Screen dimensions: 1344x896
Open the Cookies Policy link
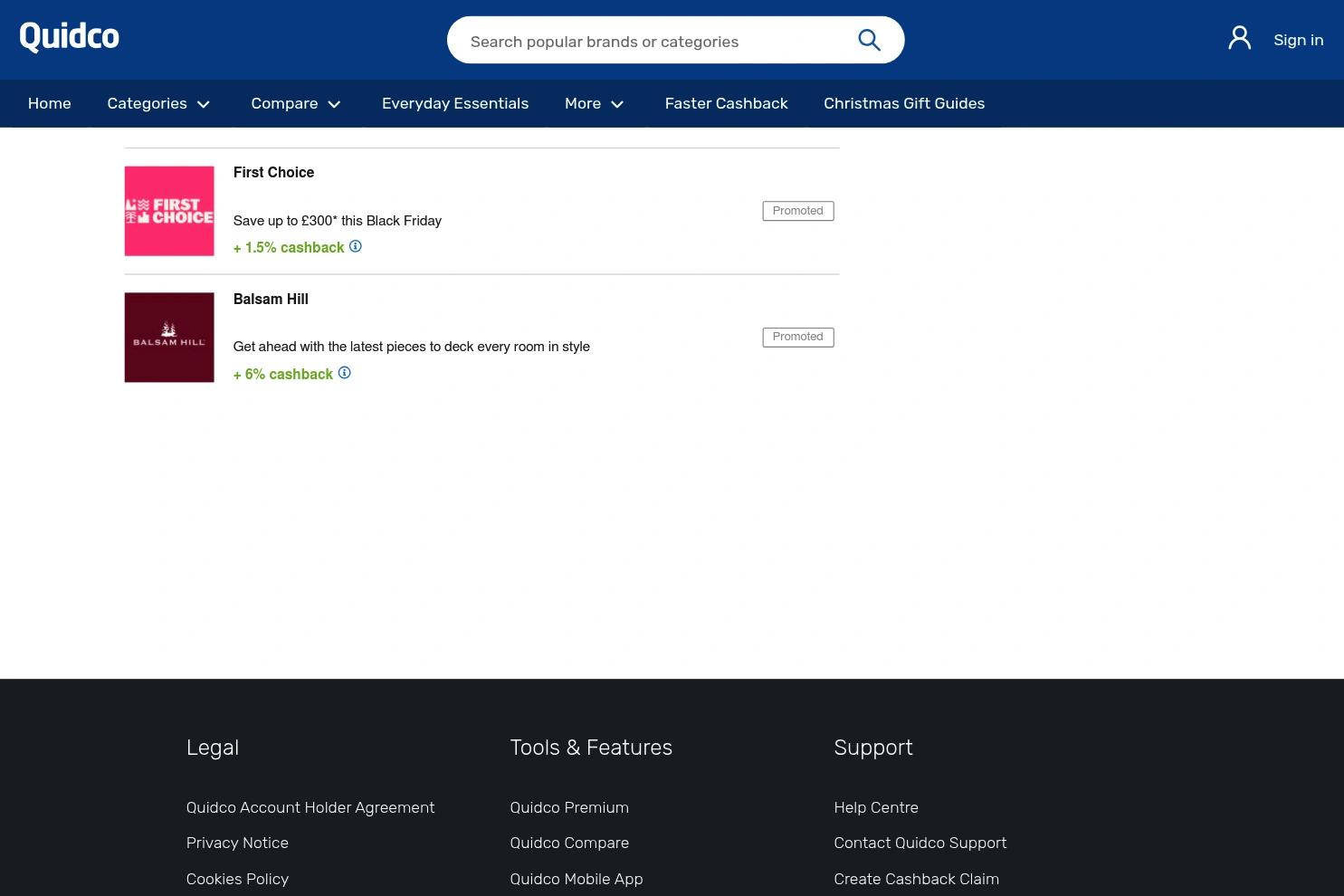(x=237, y=879)
